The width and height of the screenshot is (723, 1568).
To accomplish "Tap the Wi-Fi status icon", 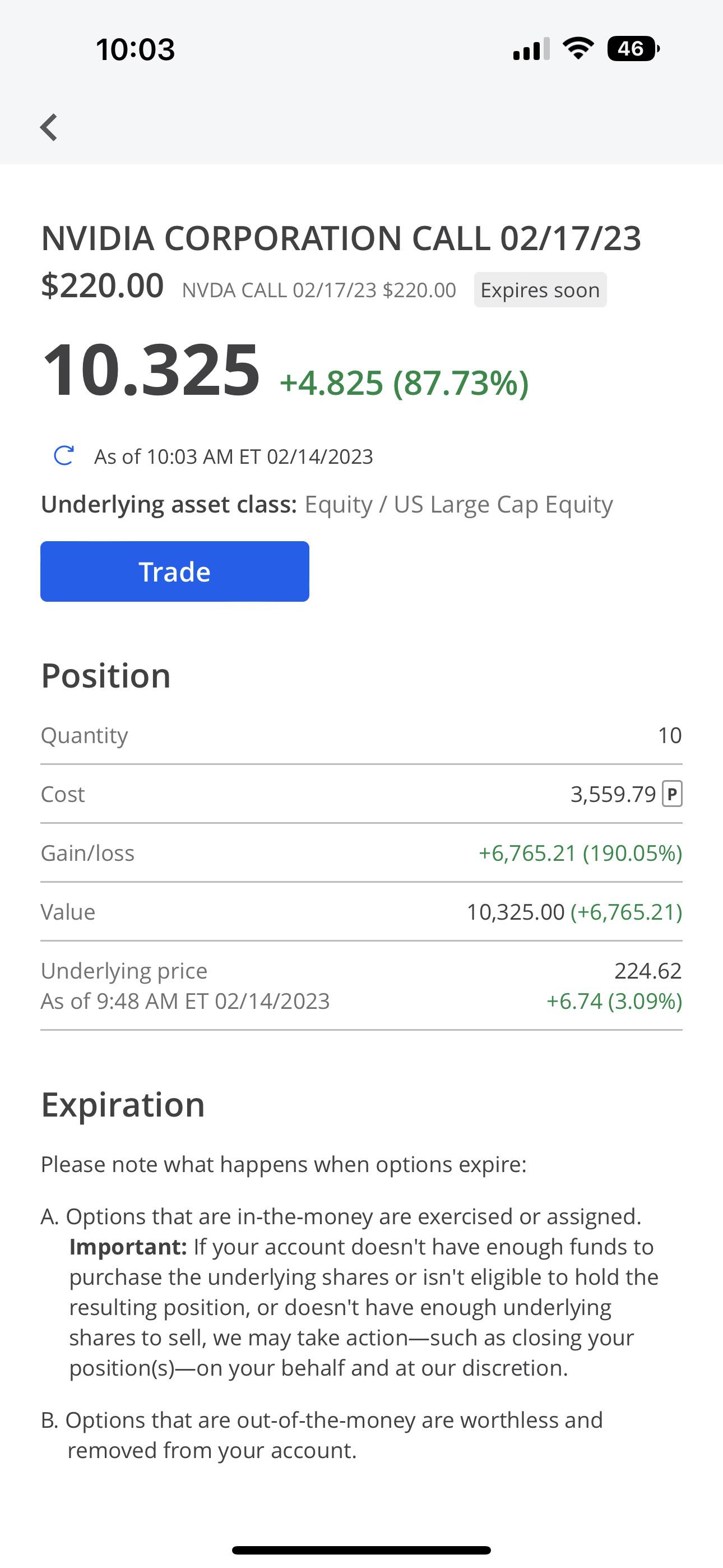I will coord(578,49).
